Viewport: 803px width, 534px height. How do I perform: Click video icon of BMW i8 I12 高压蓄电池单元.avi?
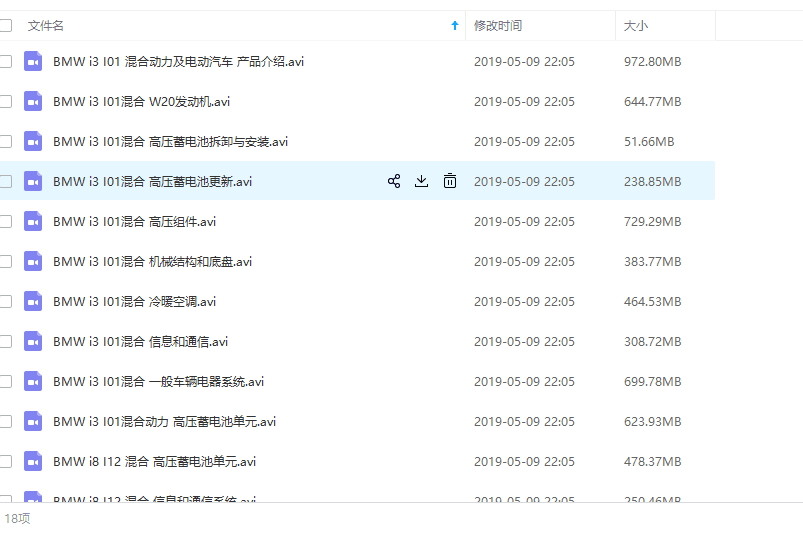click(33, 461)
